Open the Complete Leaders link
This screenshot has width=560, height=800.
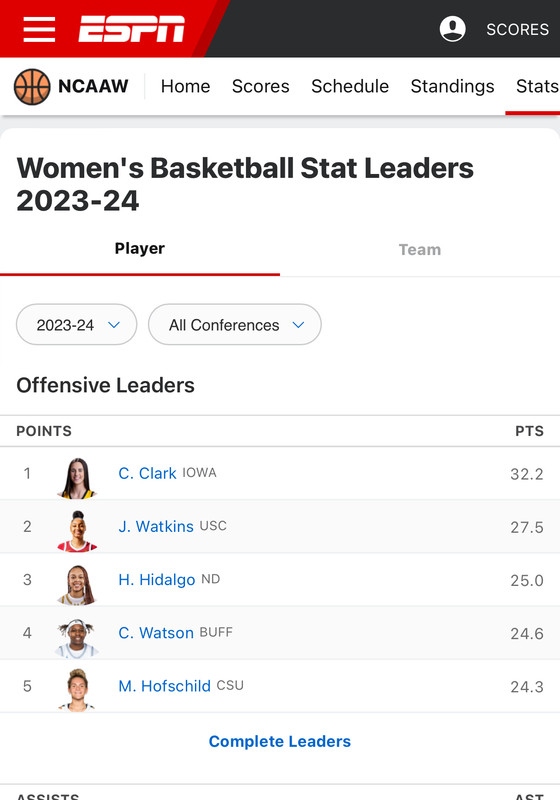coord(280,741)
